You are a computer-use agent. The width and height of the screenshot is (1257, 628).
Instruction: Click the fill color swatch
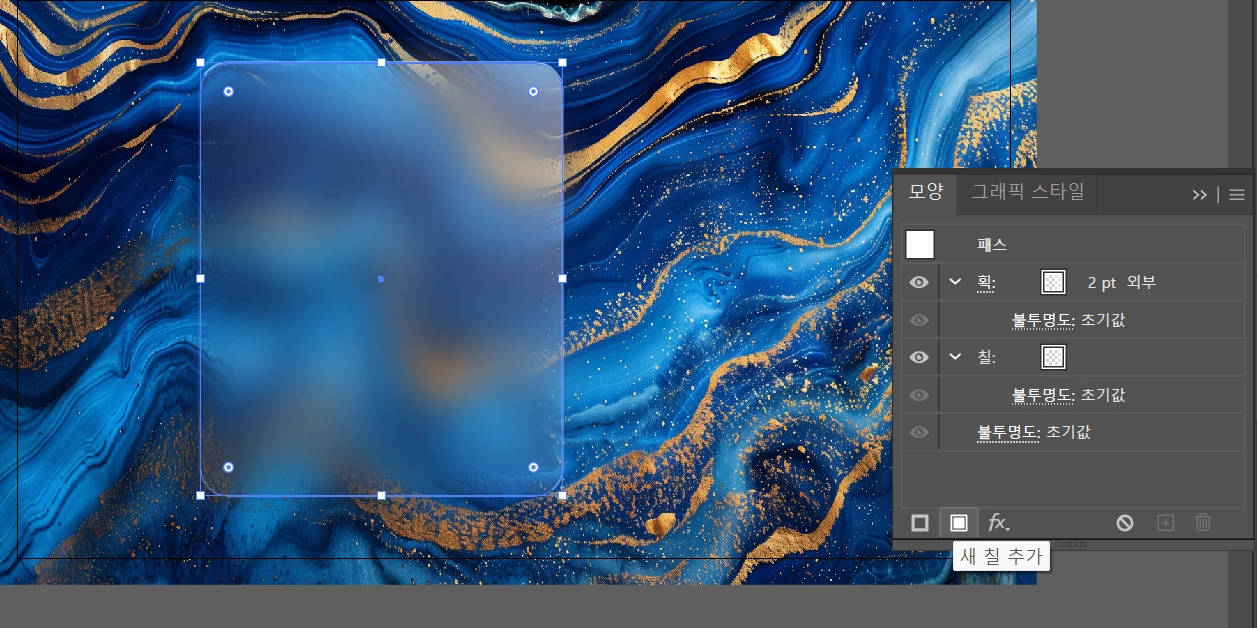click(x=1053, y=357)
